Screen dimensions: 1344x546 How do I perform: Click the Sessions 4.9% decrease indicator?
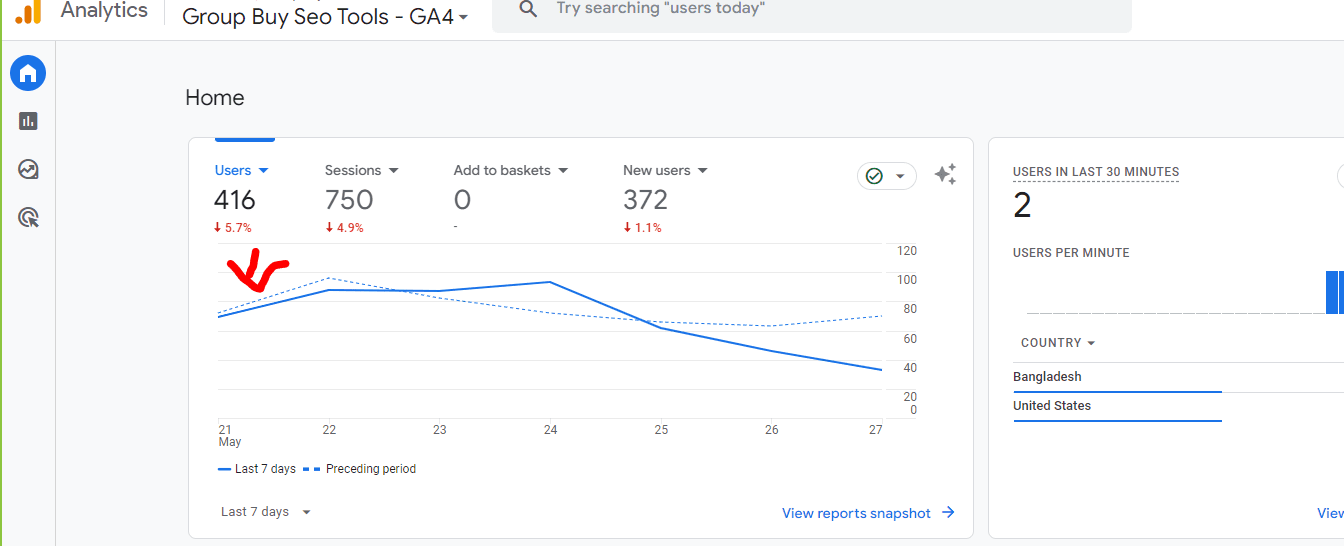click(x=344, y=228)
